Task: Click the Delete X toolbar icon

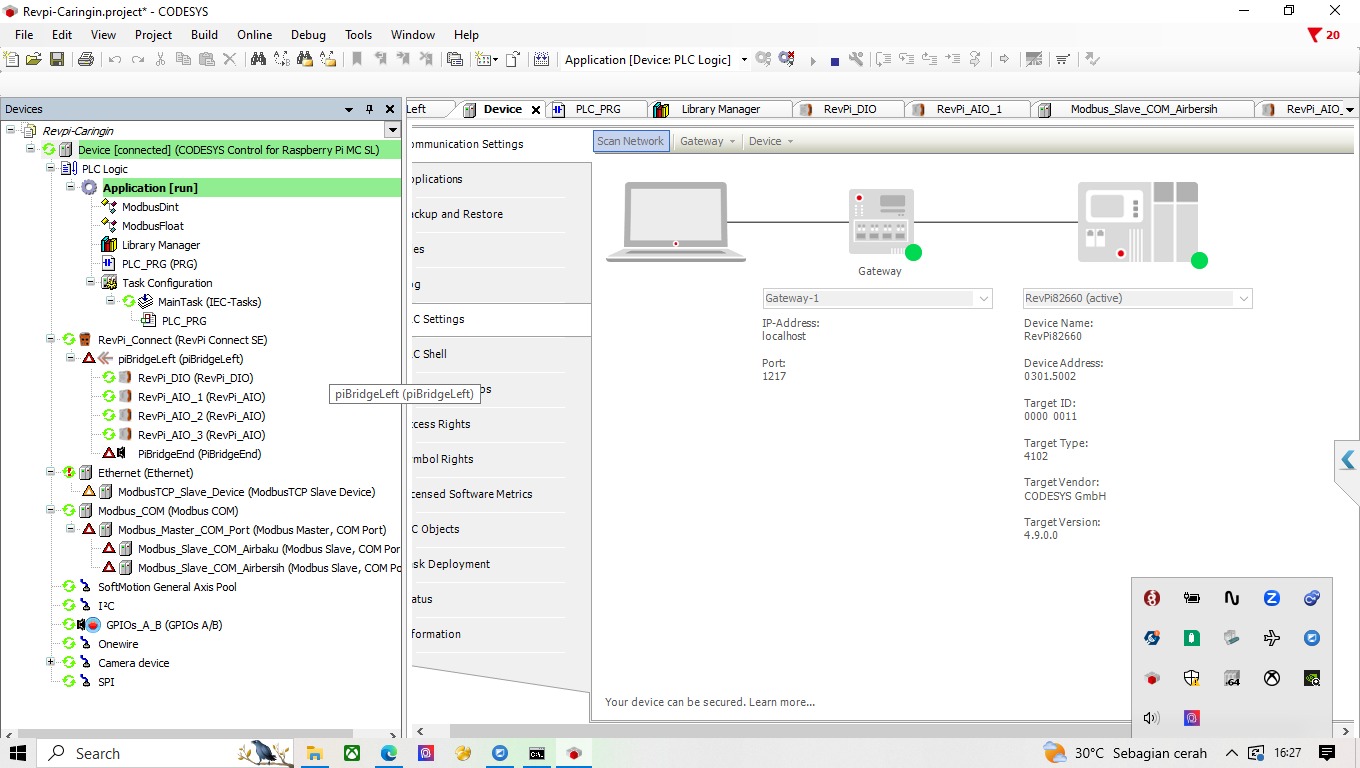Action: [230, 60]
